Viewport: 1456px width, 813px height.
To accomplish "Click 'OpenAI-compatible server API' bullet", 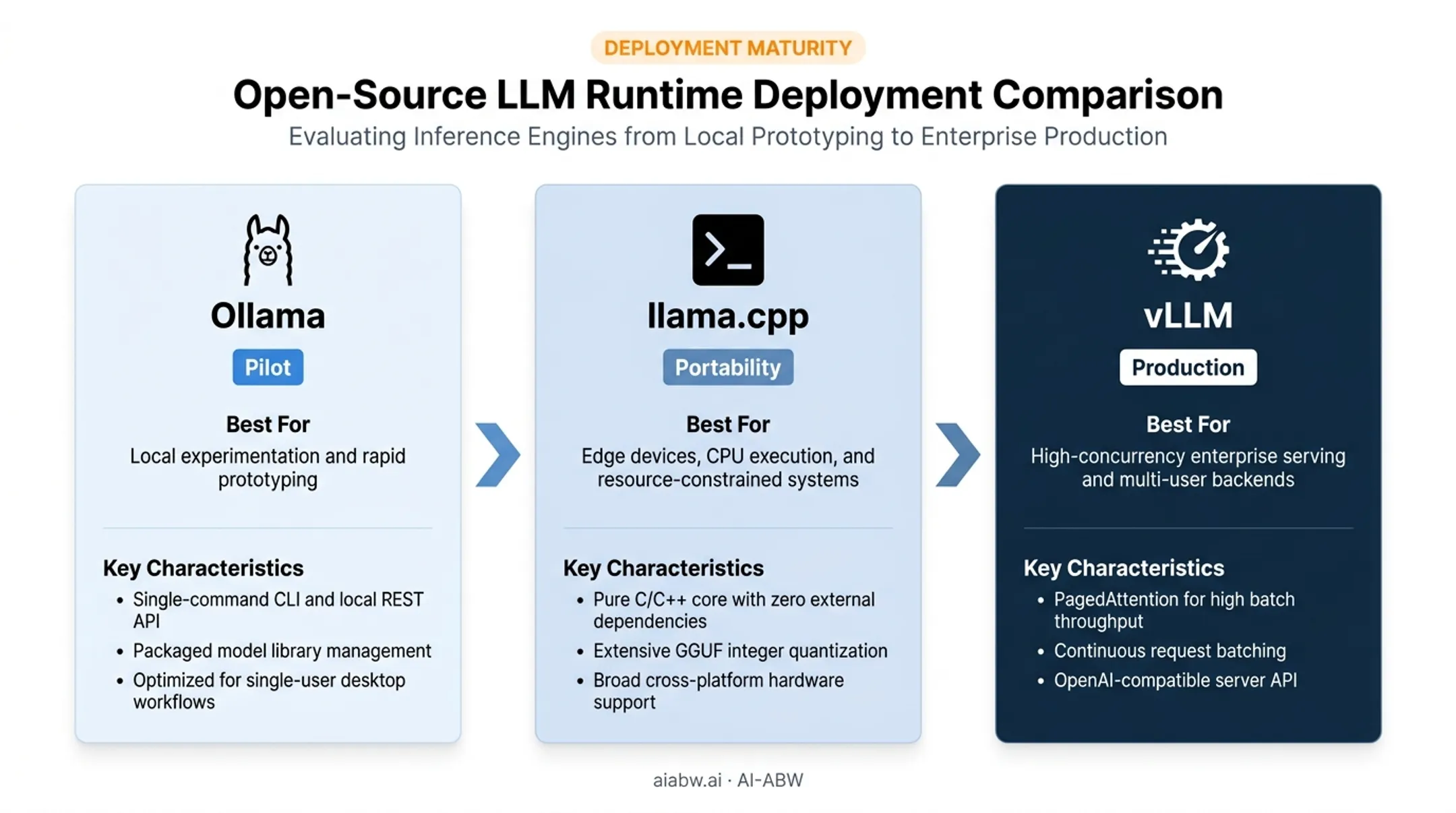I will pyautogui.click(x=1176, y=680).
